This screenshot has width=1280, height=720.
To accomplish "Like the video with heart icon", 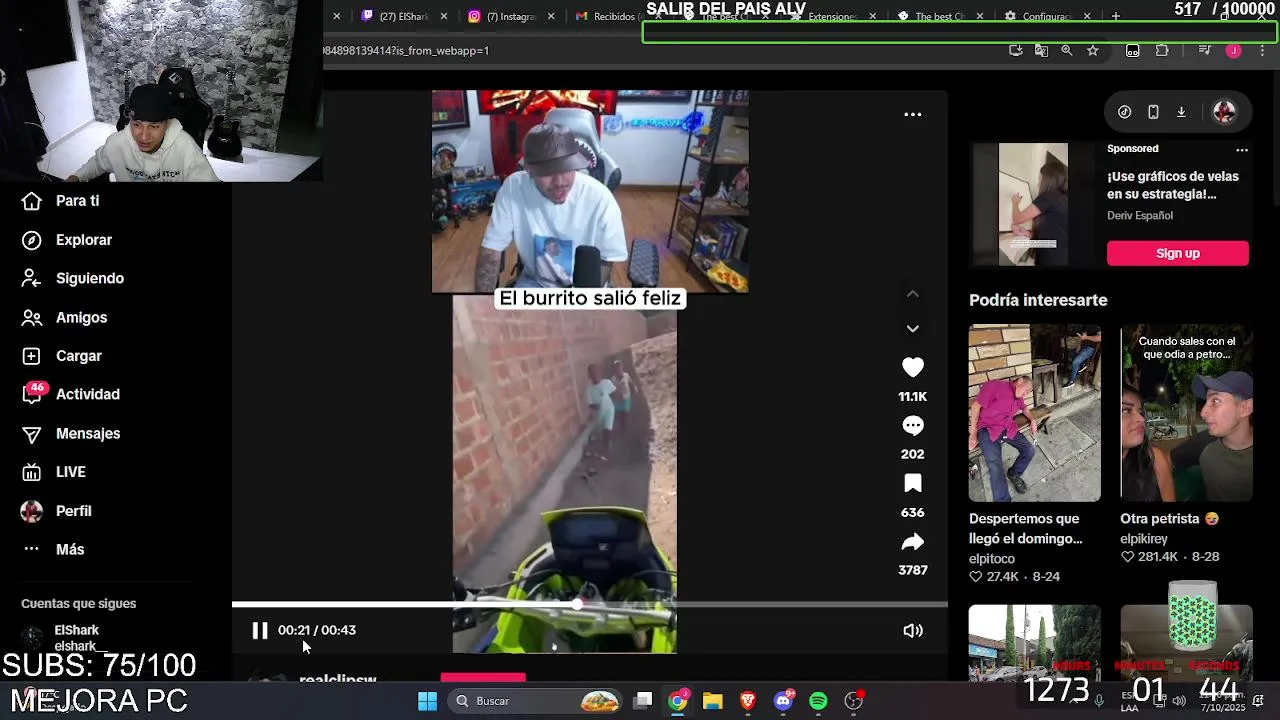I will click(x=913, y=368).
